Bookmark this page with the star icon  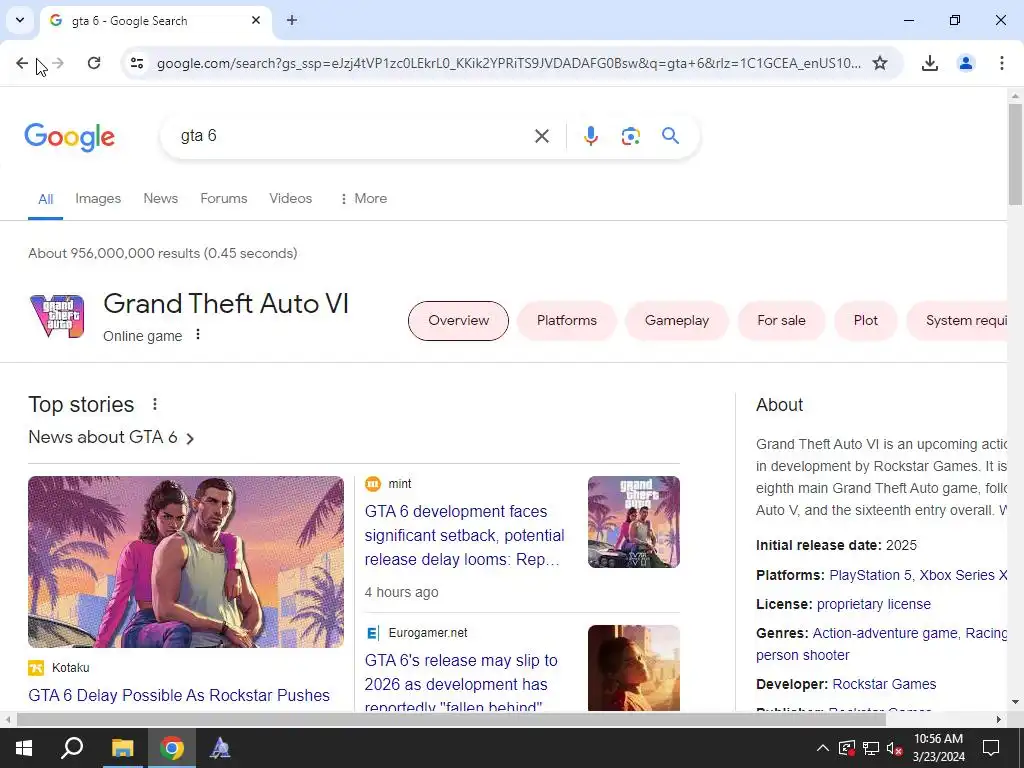(x=880, y=63)
